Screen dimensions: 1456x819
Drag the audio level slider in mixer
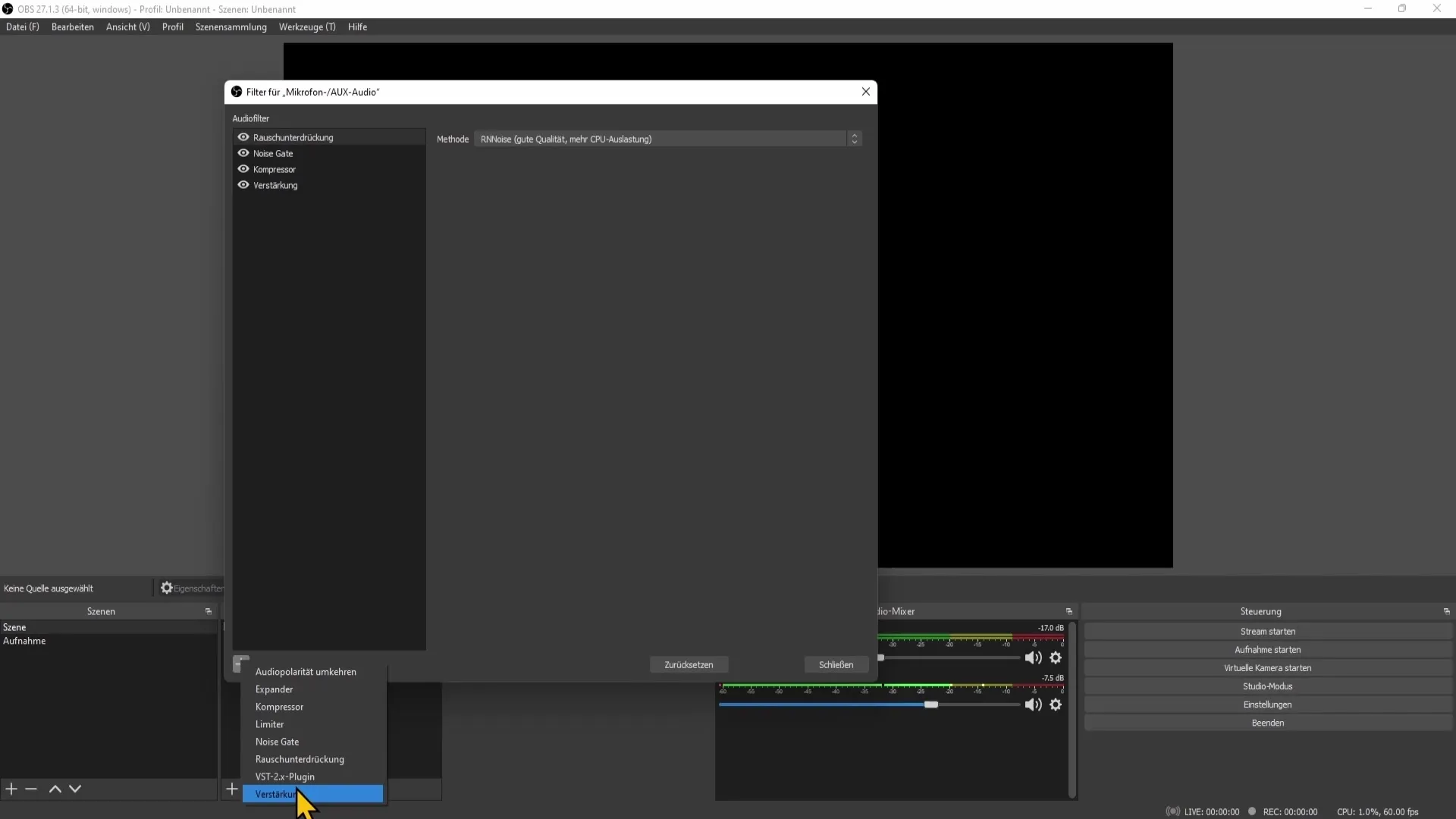tap(930, 704)
